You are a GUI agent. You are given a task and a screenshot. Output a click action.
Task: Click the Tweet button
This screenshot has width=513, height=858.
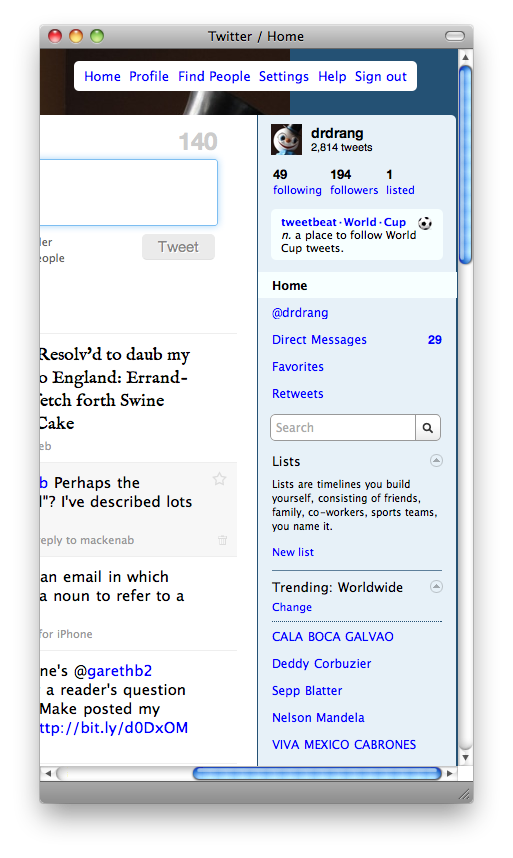coord(178,247)
